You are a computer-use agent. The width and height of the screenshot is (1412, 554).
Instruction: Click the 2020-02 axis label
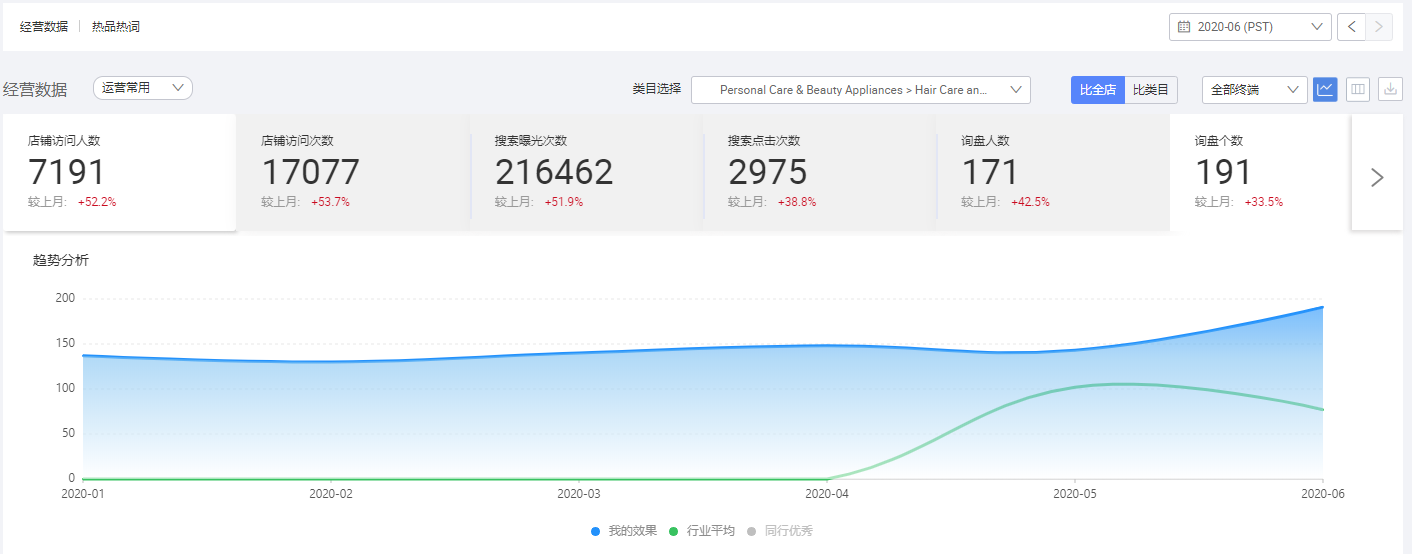(331, 493)
